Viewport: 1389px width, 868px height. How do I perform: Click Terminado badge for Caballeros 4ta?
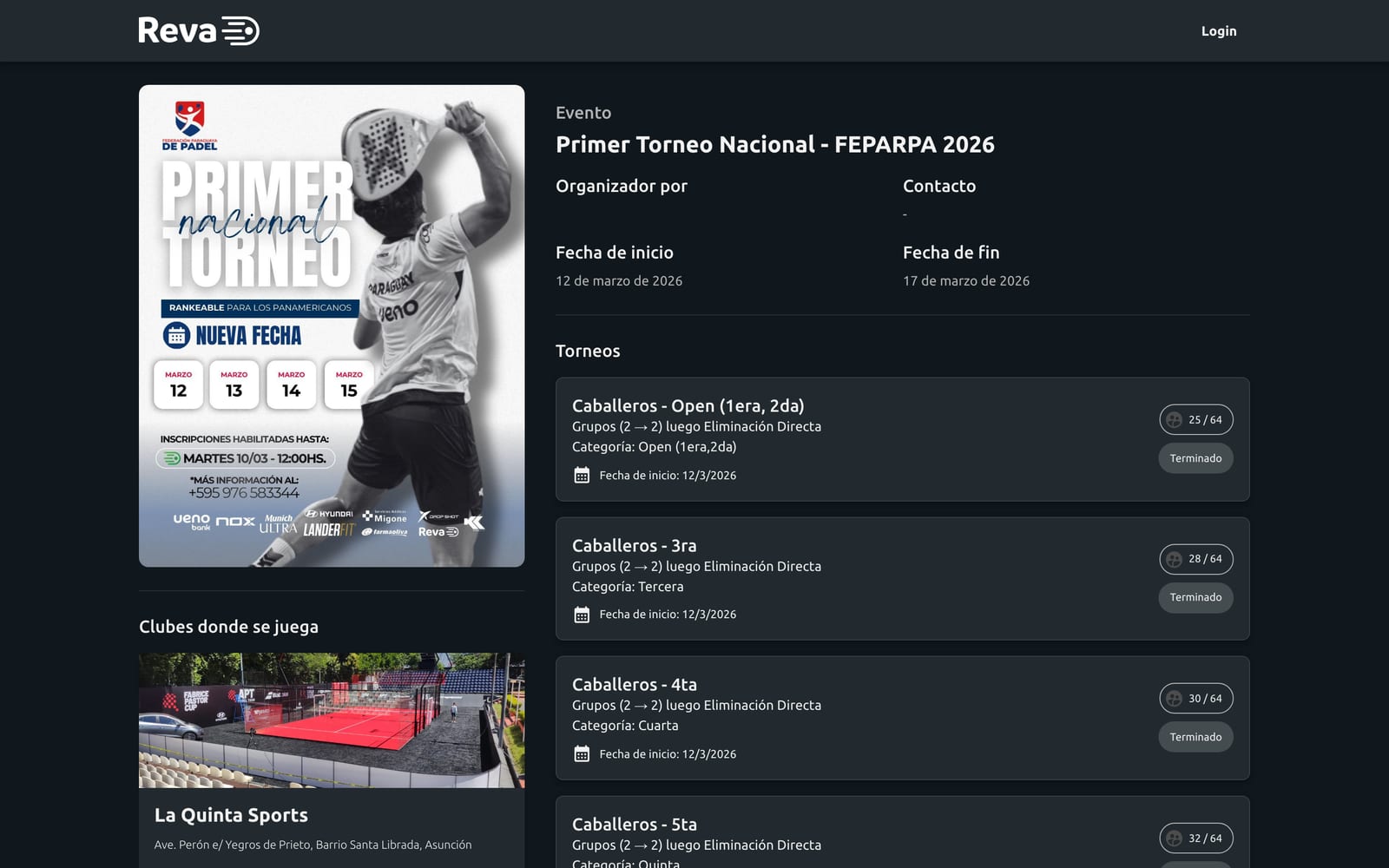tap(1195, 737)
